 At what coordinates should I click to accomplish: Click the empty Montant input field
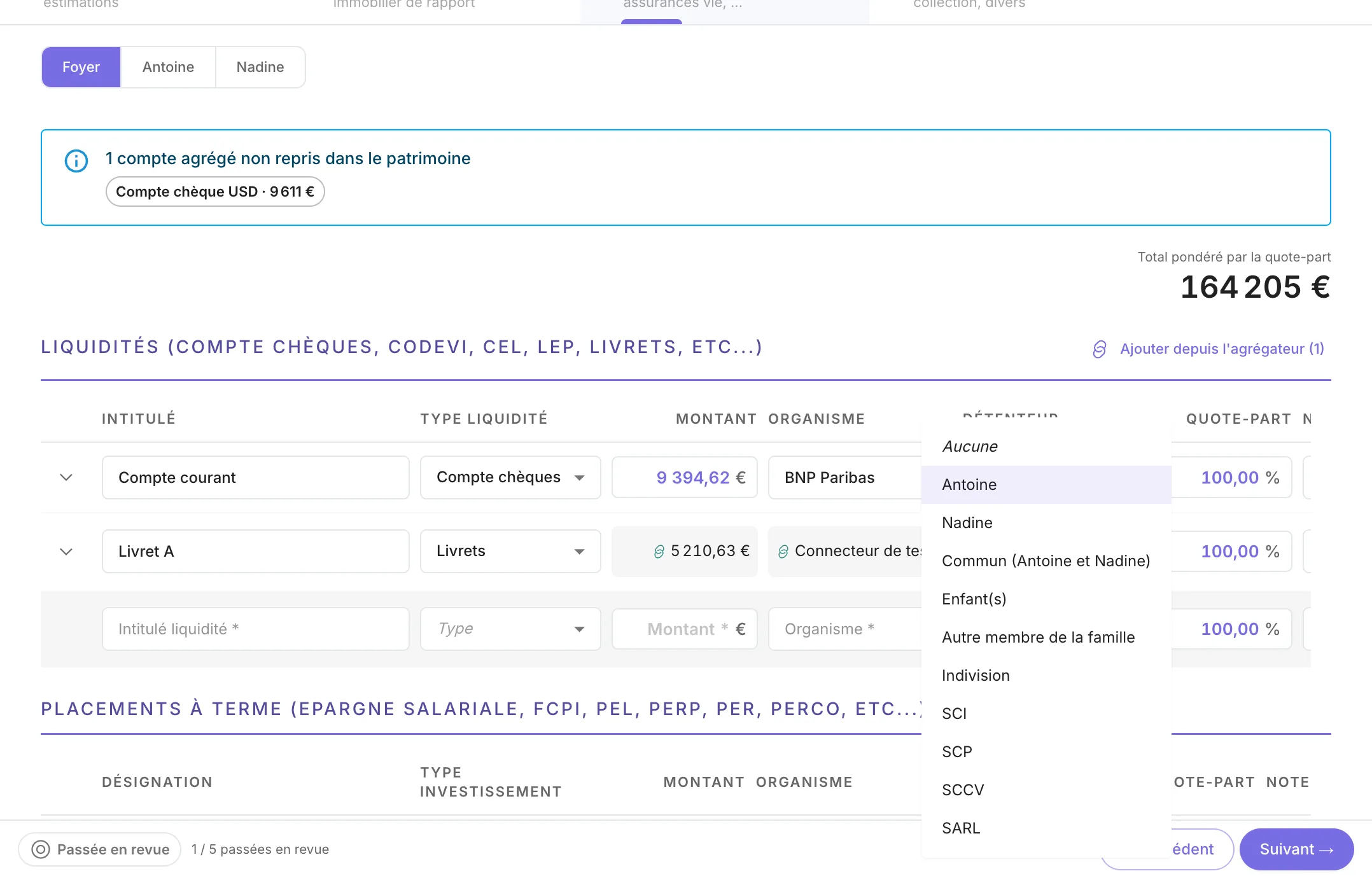685,629
